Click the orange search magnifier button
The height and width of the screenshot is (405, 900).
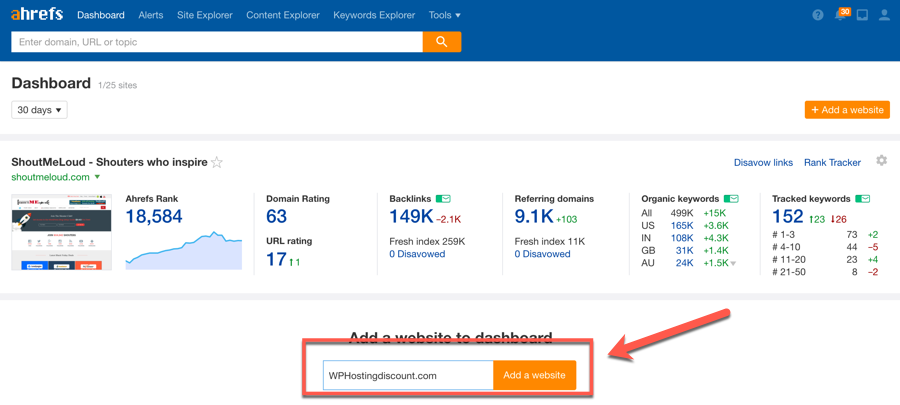[441, 42]
